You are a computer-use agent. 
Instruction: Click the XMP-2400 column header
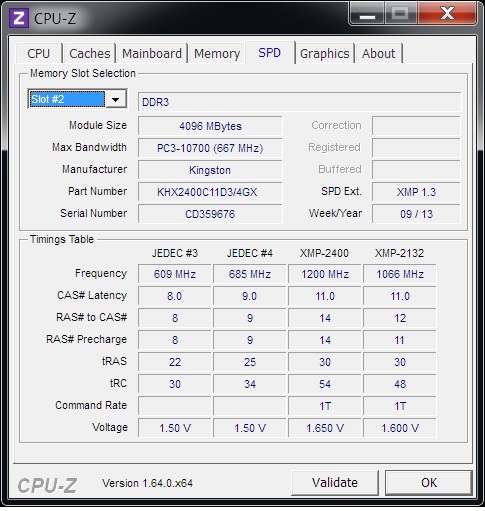324,253
